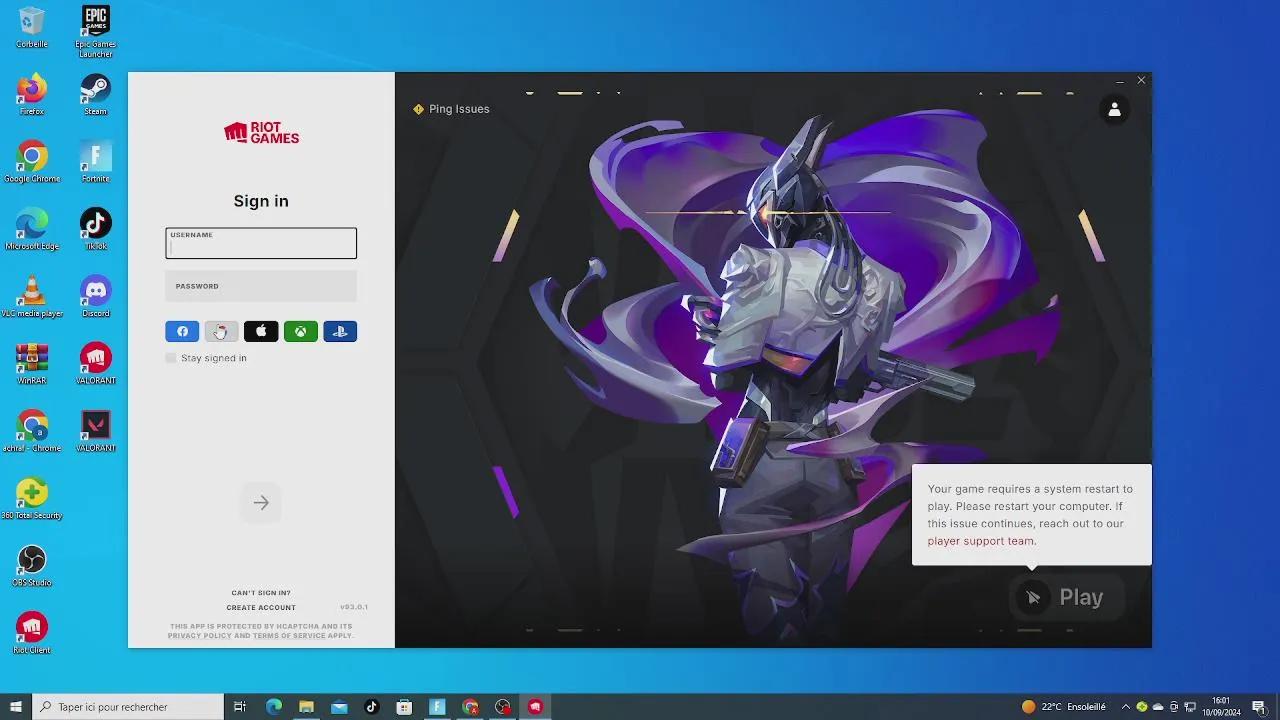Viewport: 1280px width, 720px height.
Task: Select the Corbeille desktop icon
Action: pos(32,28)
